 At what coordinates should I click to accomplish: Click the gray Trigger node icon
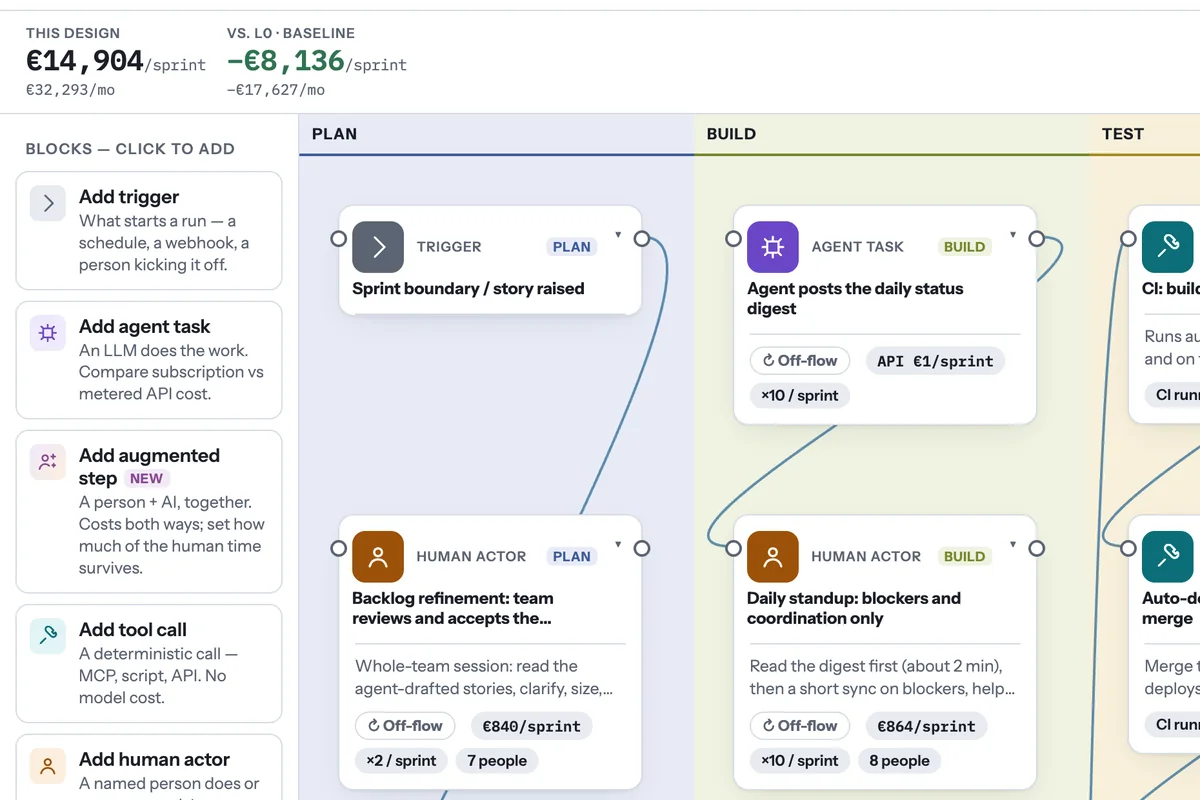[378, 247]
